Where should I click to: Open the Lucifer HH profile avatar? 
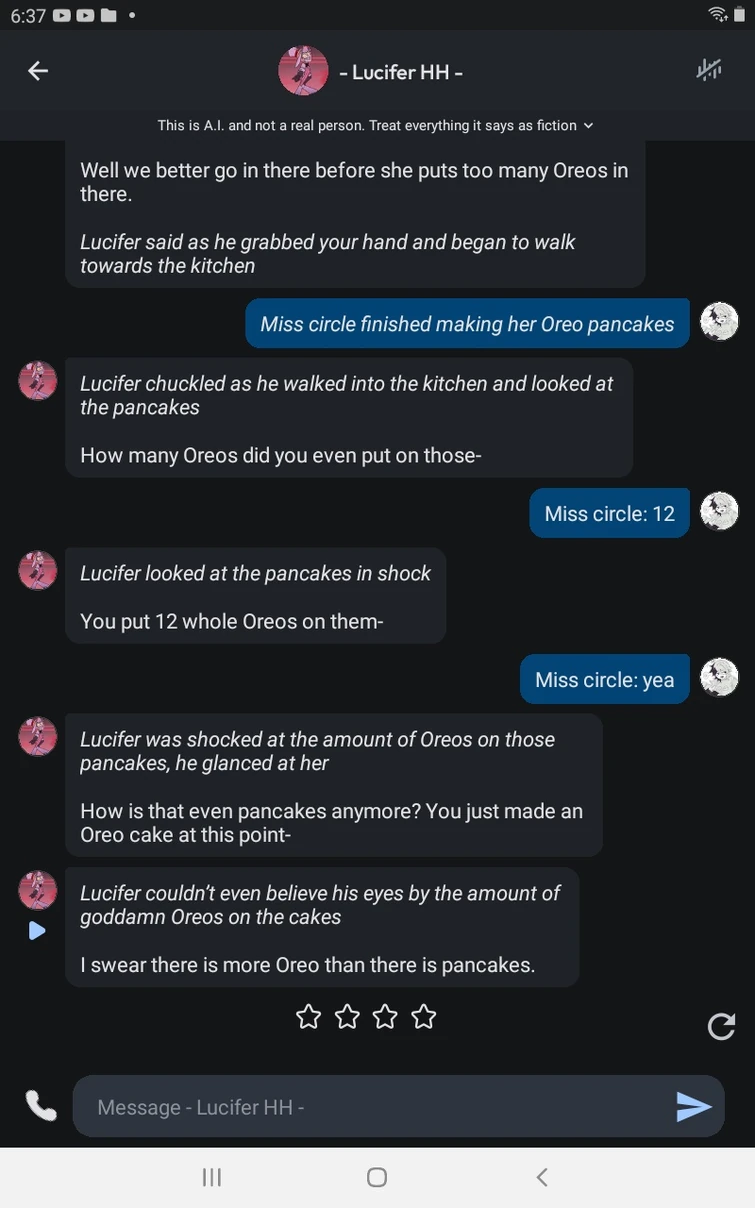coord(303,71)
